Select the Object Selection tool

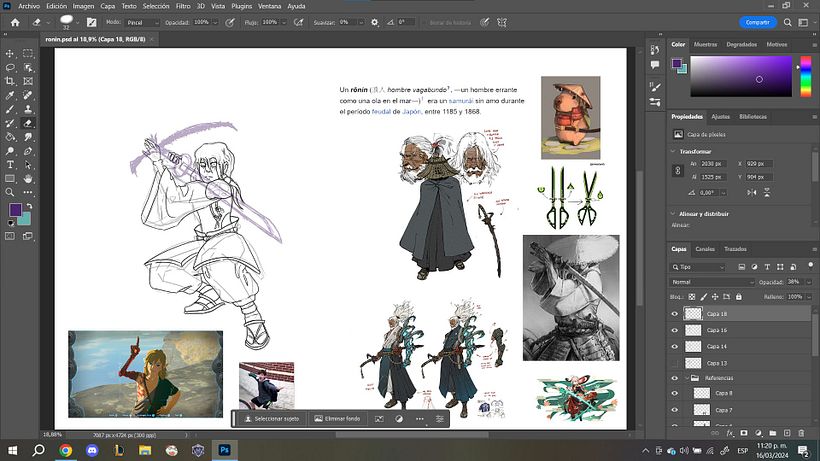(x=28, y=67)
